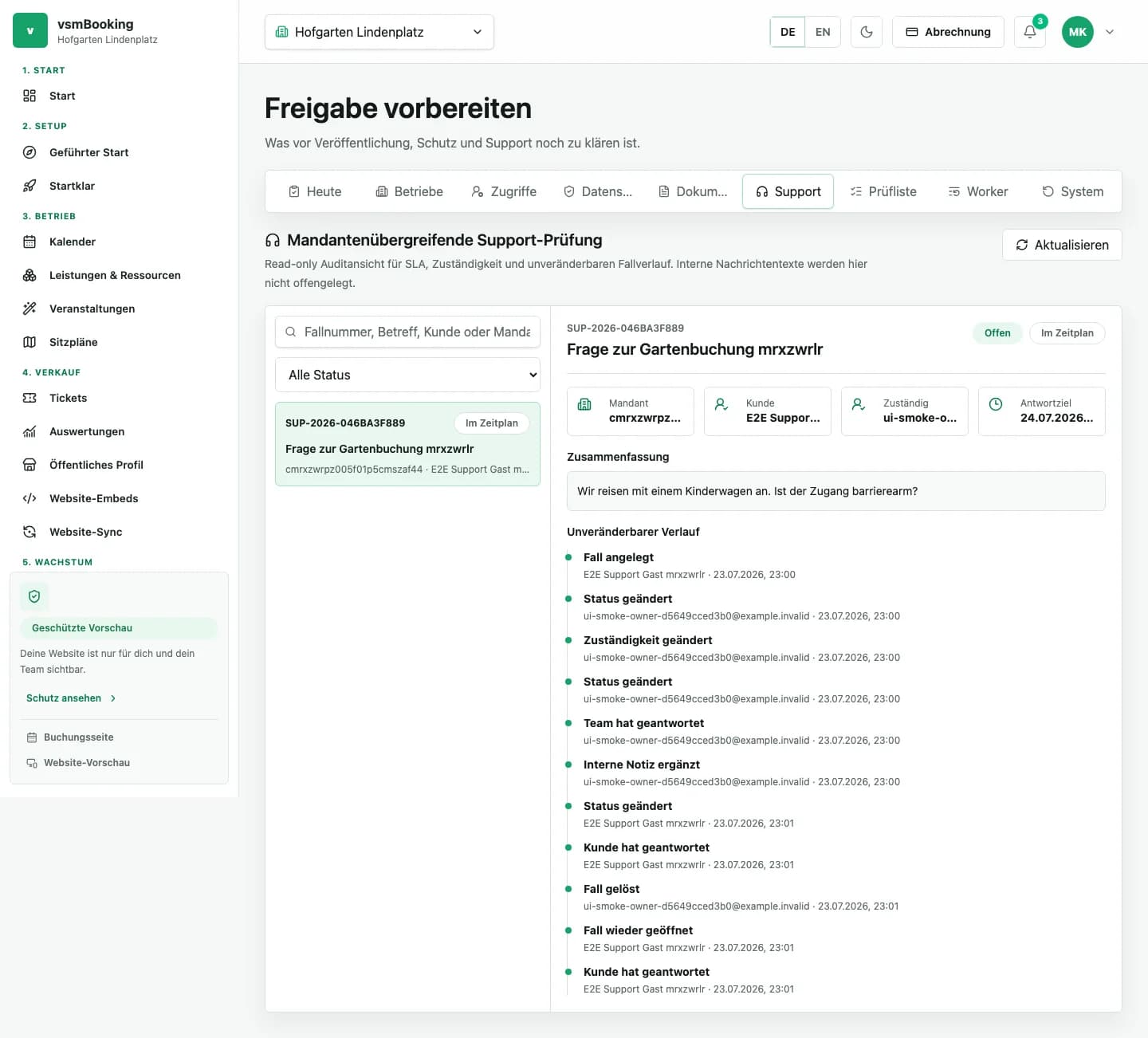Open Start dashboard in sidebar
Image resolution: width=1148 pixels, height=1038 pixels.
pyautogui.click(x=119, y=96)
